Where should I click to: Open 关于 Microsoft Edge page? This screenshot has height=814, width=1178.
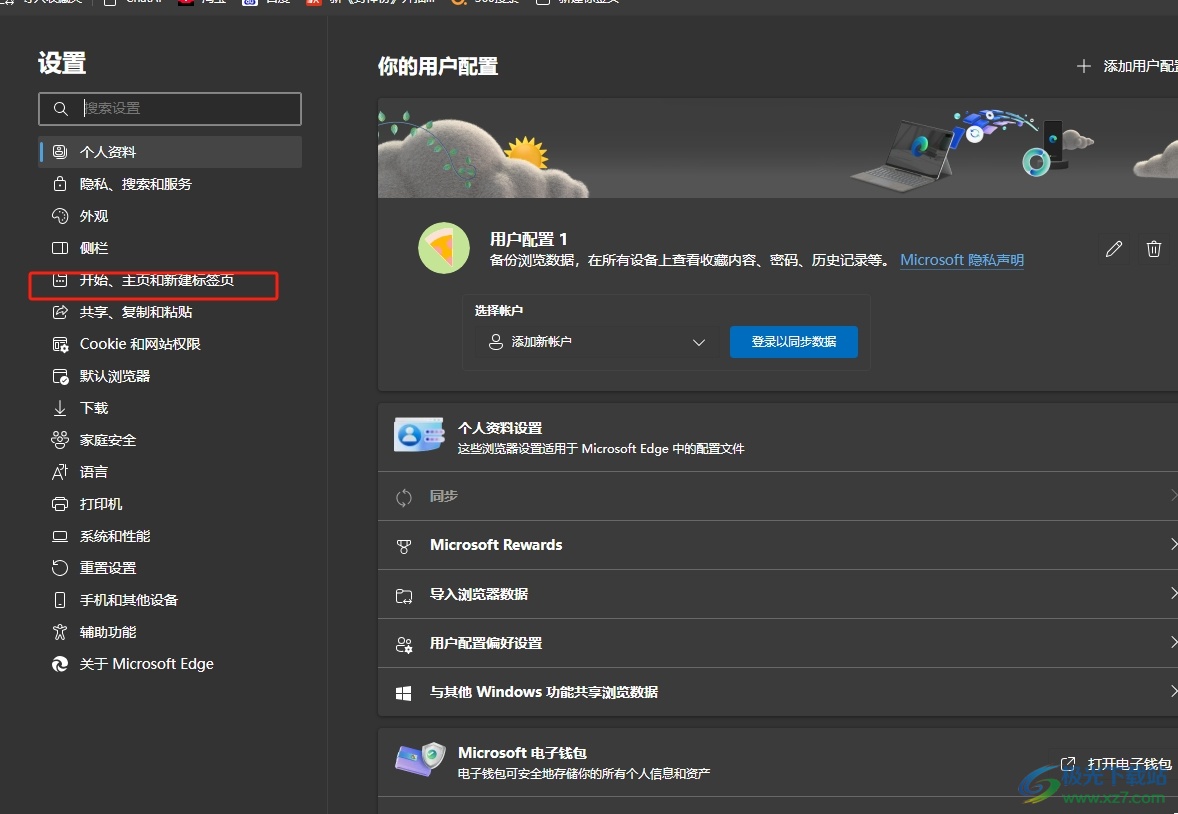click(x=170, y=664)
